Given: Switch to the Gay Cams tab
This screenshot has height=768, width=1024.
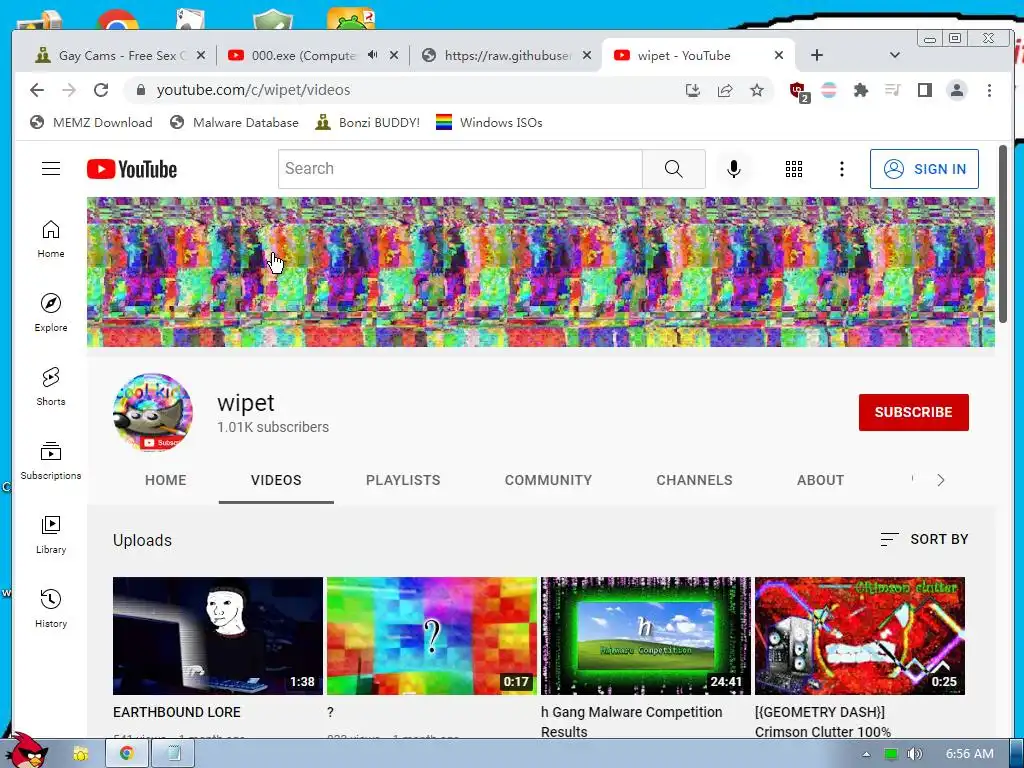Looking at the screenshot, I should pos(121,56).
